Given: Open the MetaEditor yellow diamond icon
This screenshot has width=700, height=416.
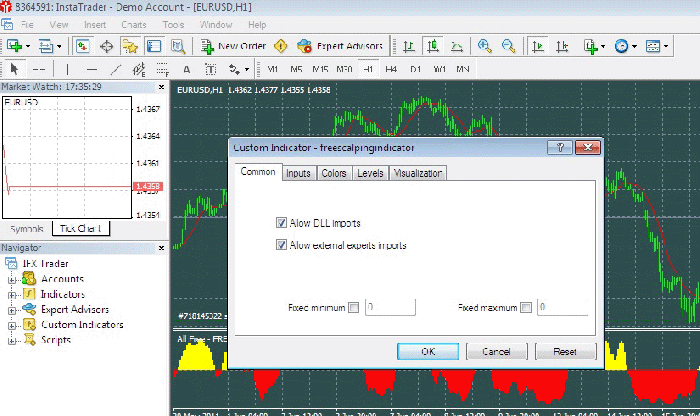Looking at the screenshot, I should 280,46.
